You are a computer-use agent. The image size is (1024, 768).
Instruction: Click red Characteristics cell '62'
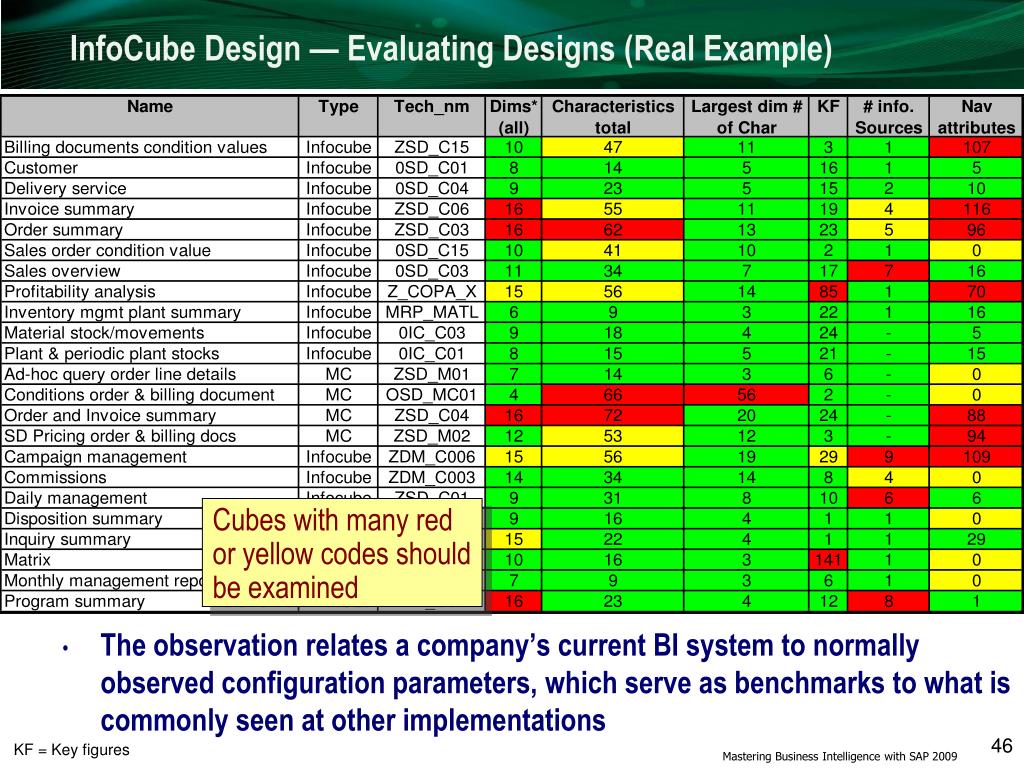pyautogui.click(x=613, y=230)
